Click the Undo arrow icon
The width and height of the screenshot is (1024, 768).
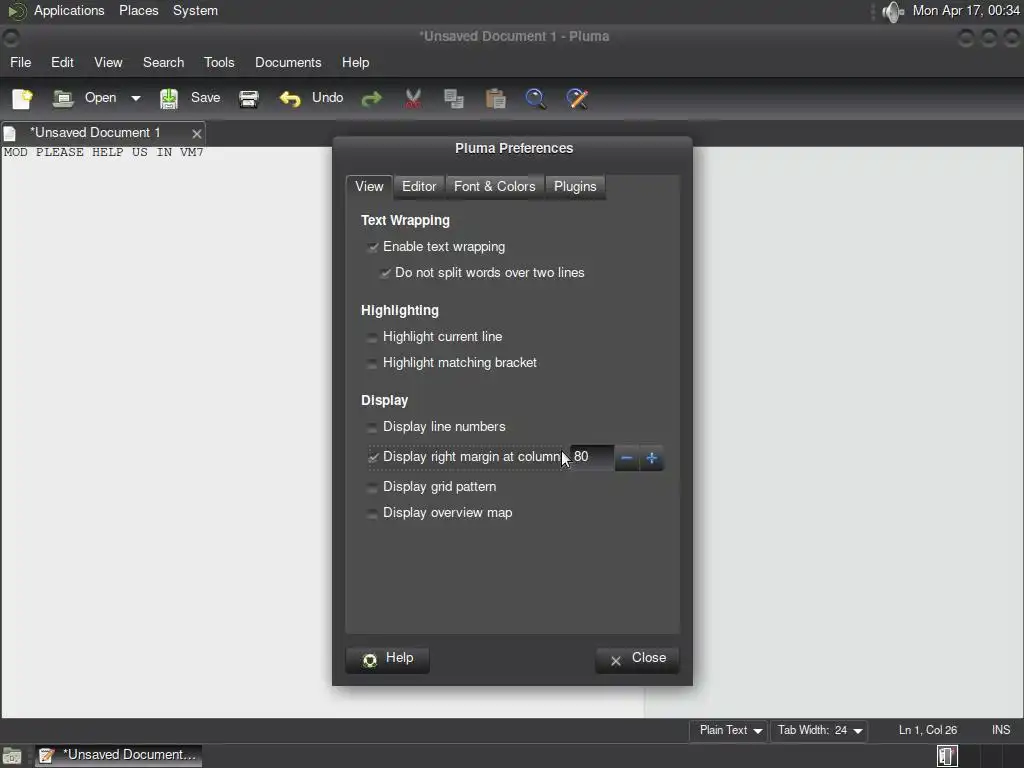click(290, 99)
